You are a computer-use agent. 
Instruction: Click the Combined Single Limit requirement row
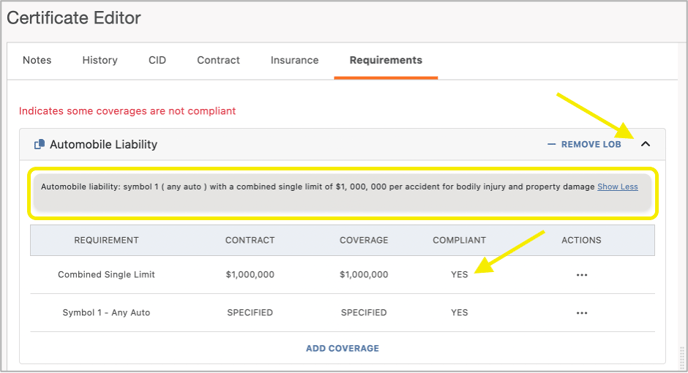[342, 275]
